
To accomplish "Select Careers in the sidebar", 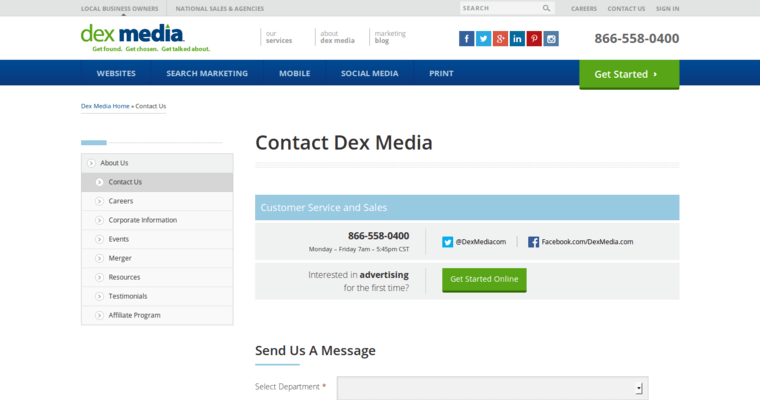I will point(157,201).
